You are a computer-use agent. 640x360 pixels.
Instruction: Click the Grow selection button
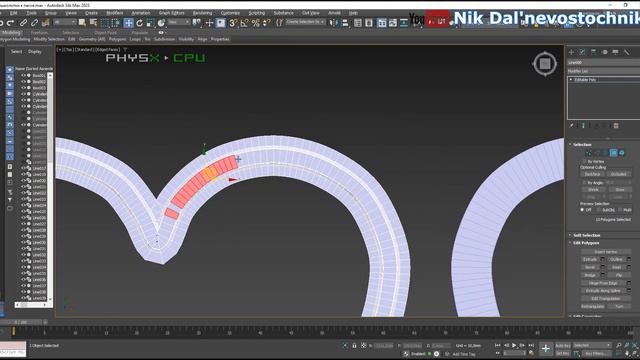pyautogui.click(x=620, y=190)
